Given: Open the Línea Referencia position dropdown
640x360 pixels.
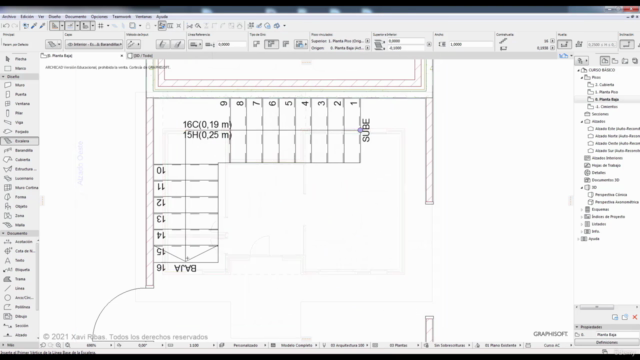Looking at the screenshot, I should 196,44.
